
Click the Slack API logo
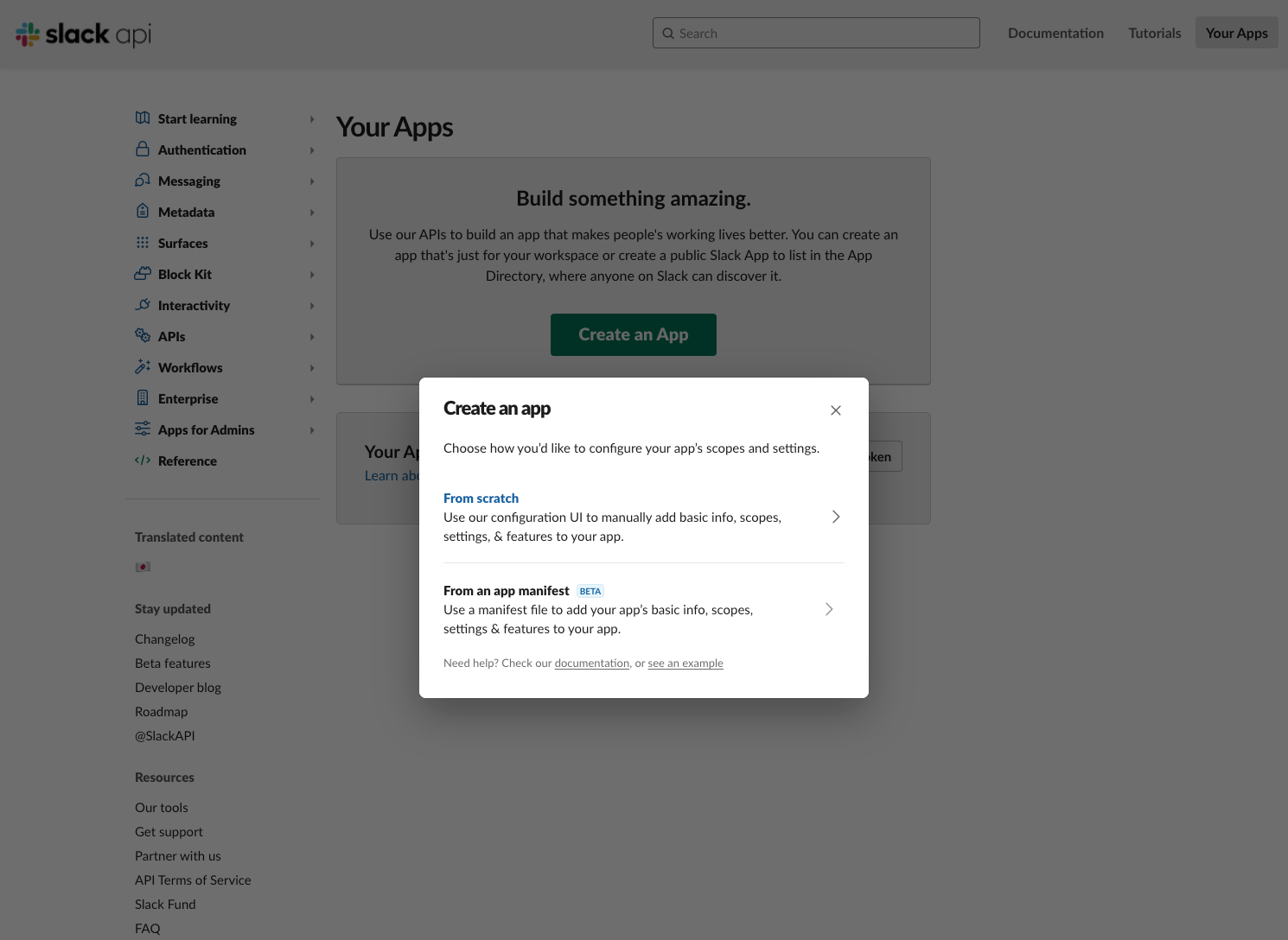pyautogui.click(x=84, y=34)
